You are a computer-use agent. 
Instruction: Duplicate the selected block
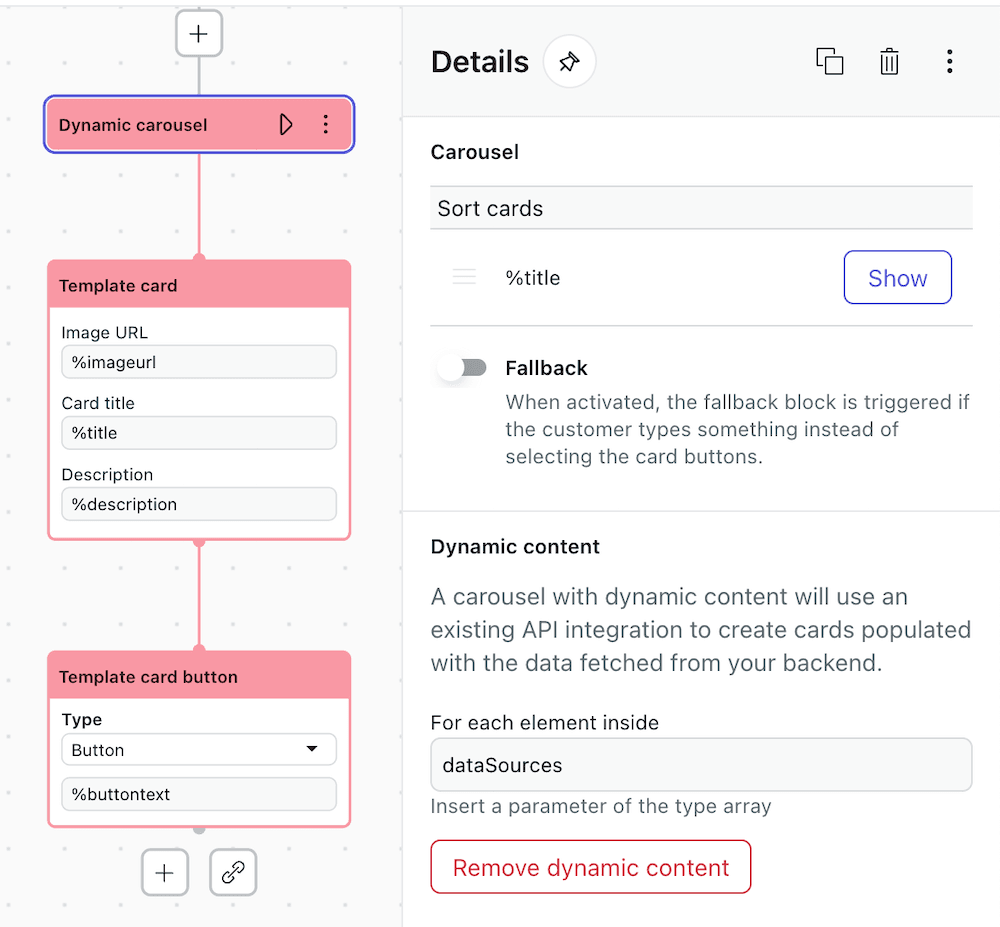830,61
